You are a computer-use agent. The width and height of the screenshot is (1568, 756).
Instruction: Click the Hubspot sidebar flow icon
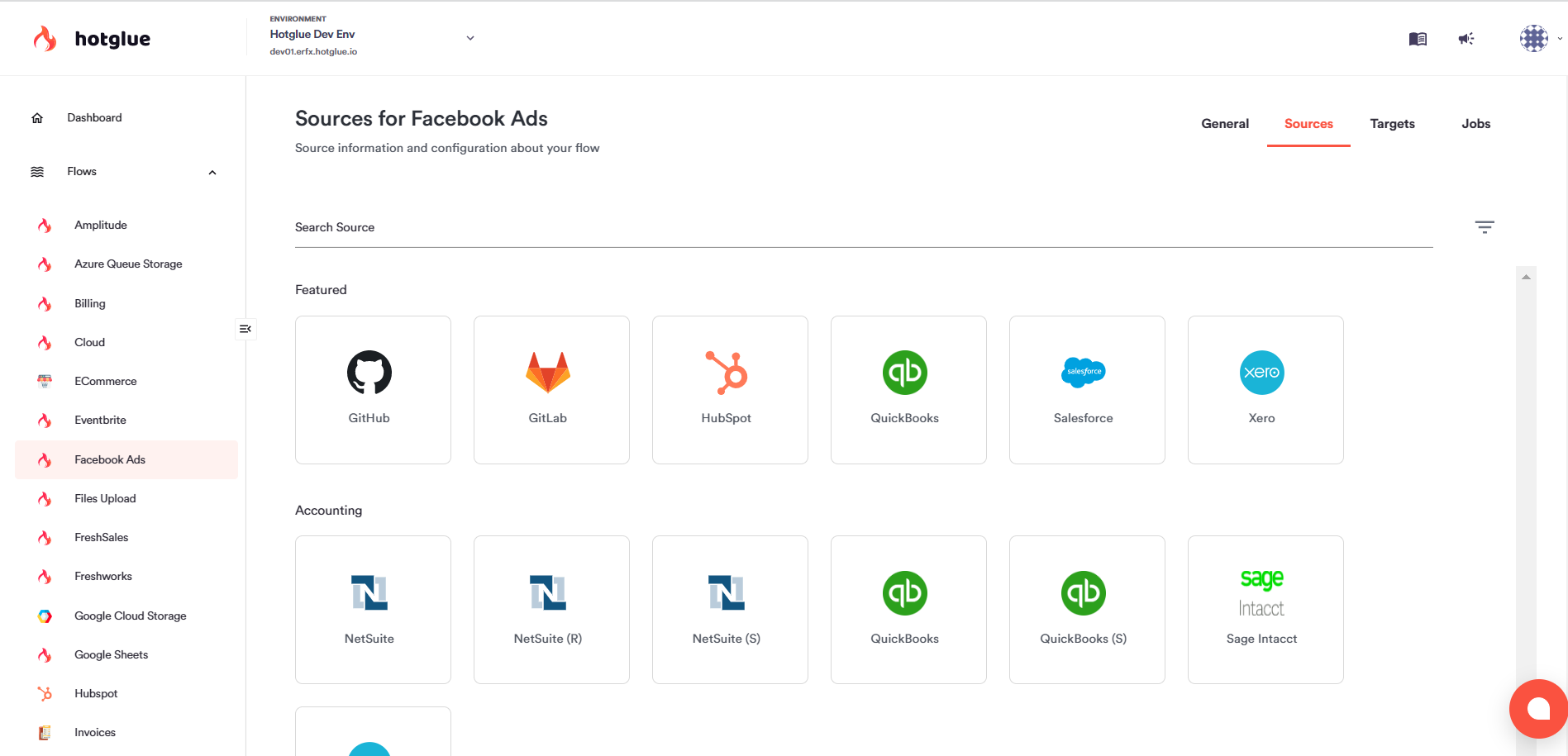tap(45, 694)
